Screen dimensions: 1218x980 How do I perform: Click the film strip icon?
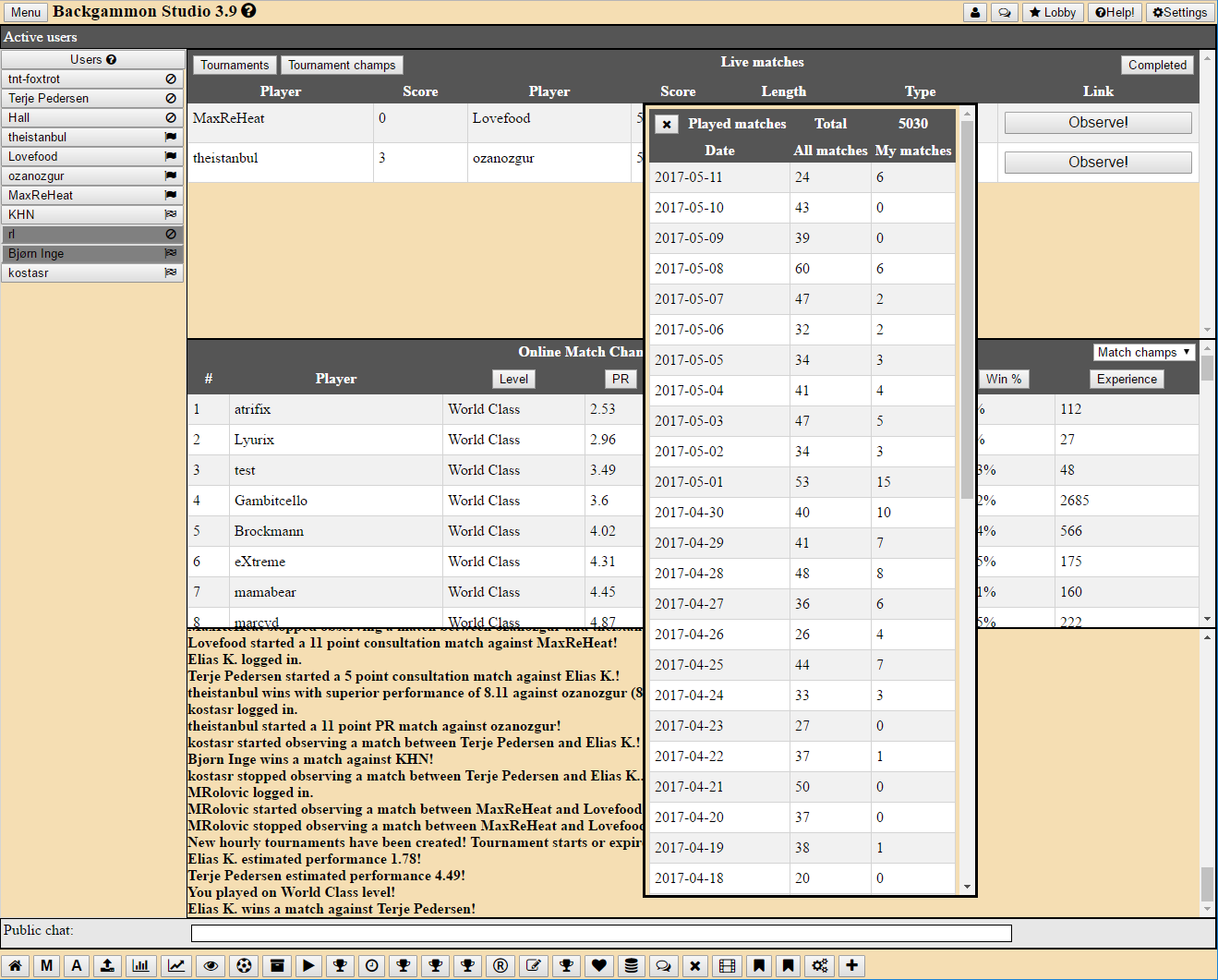pos(727,965)
